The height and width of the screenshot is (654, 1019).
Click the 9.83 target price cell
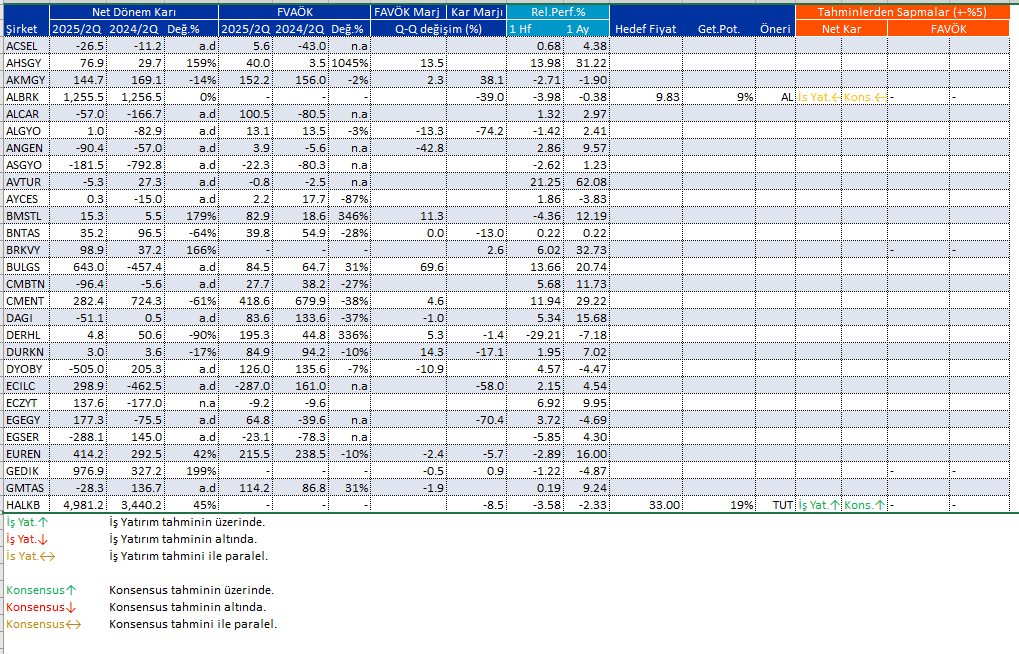[x=667, y=97]
